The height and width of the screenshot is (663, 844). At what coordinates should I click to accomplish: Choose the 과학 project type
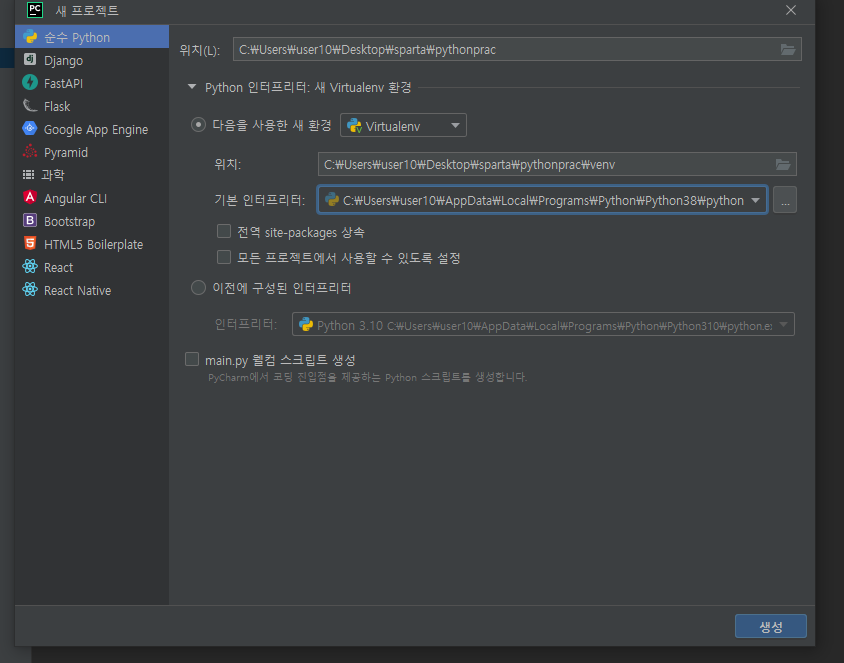pos(92,175)
